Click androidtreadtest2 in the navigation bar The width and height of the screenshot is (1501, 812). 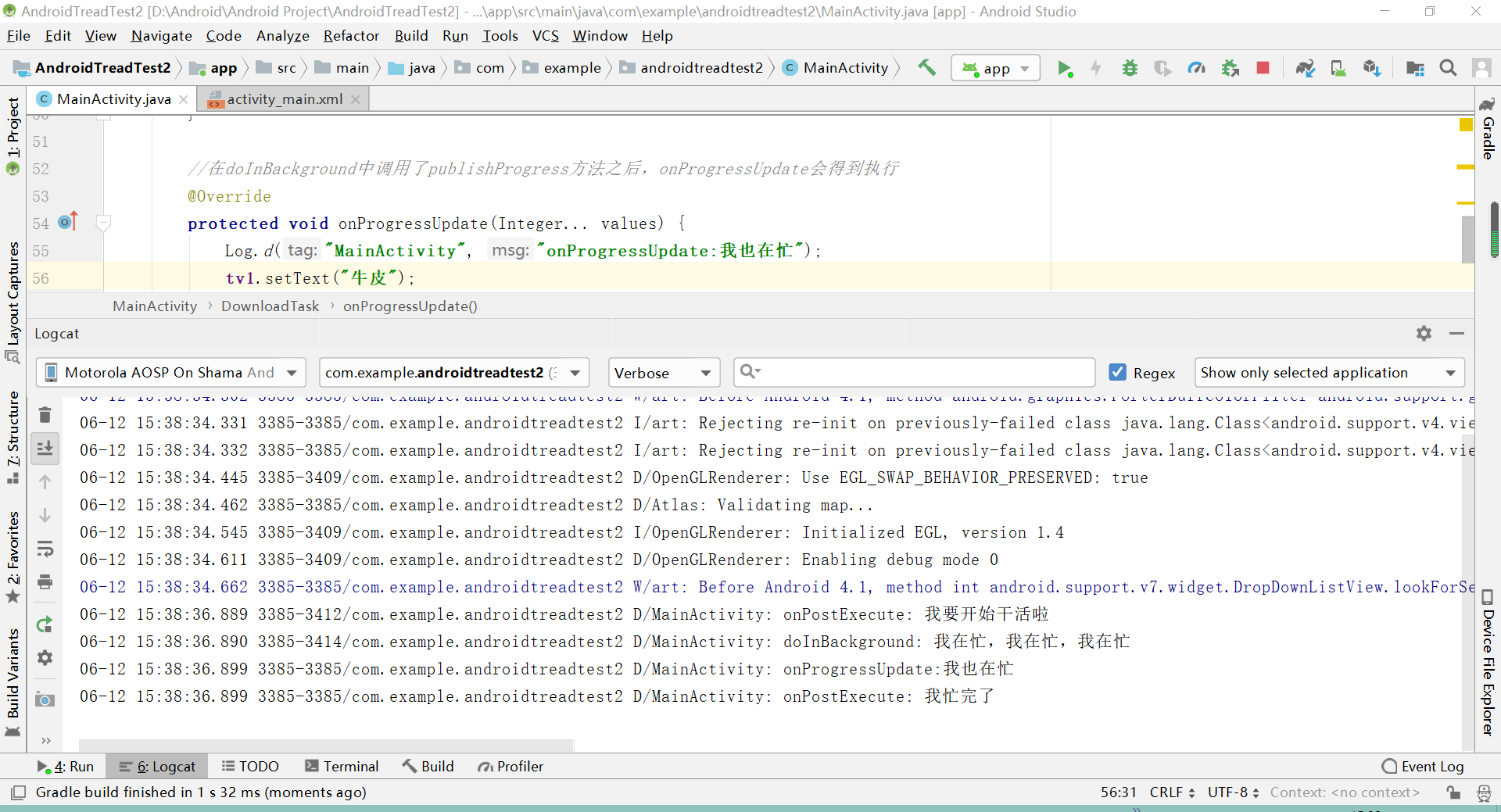coord(701,68)
